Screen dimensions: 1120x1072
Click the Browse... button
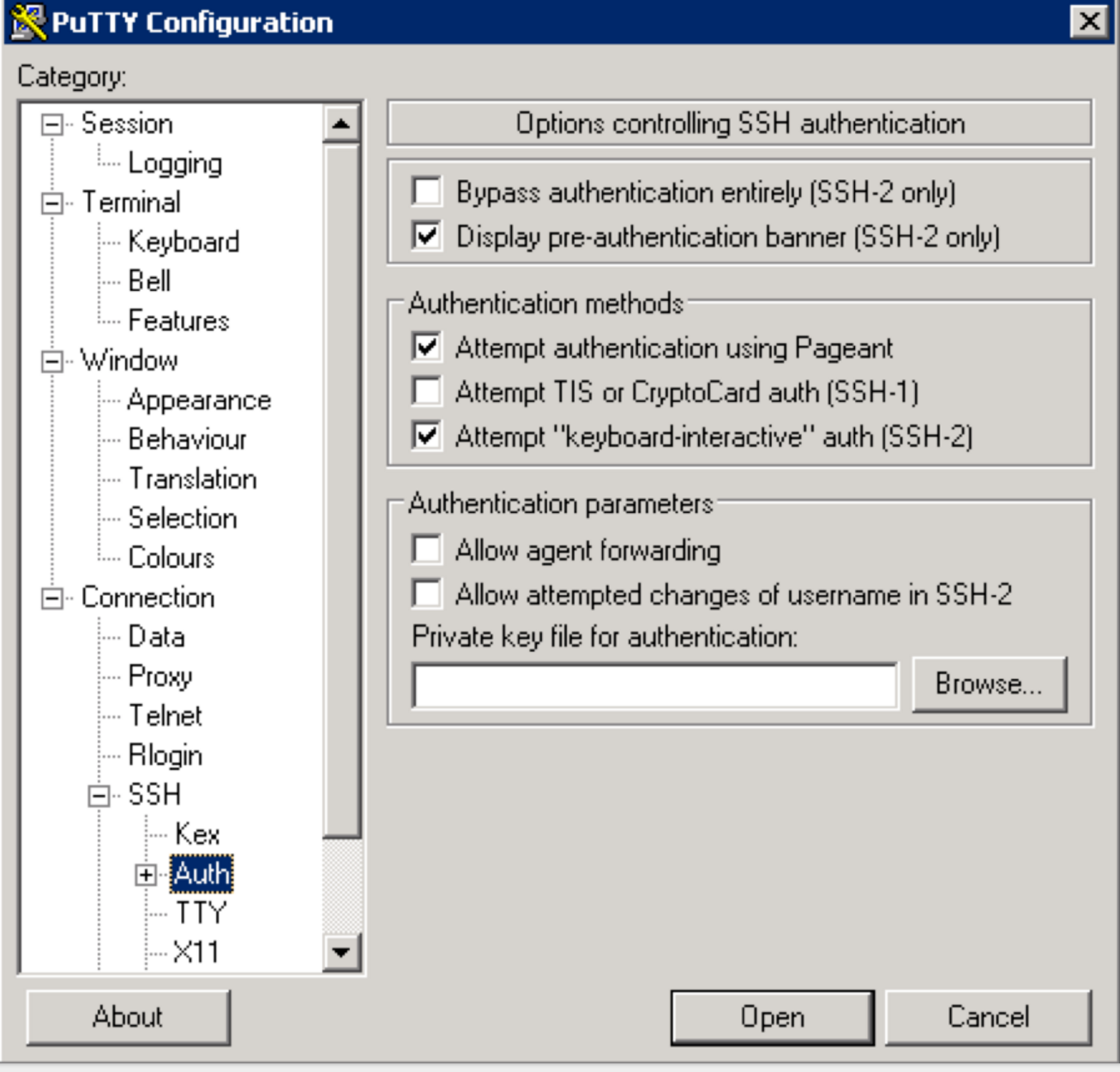(x=990, y=684)
